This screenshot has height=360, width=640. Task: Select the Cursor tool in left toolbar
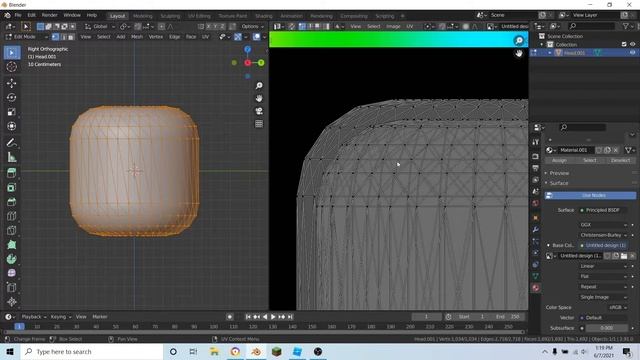pyautogui.click(x=11, y=67)
